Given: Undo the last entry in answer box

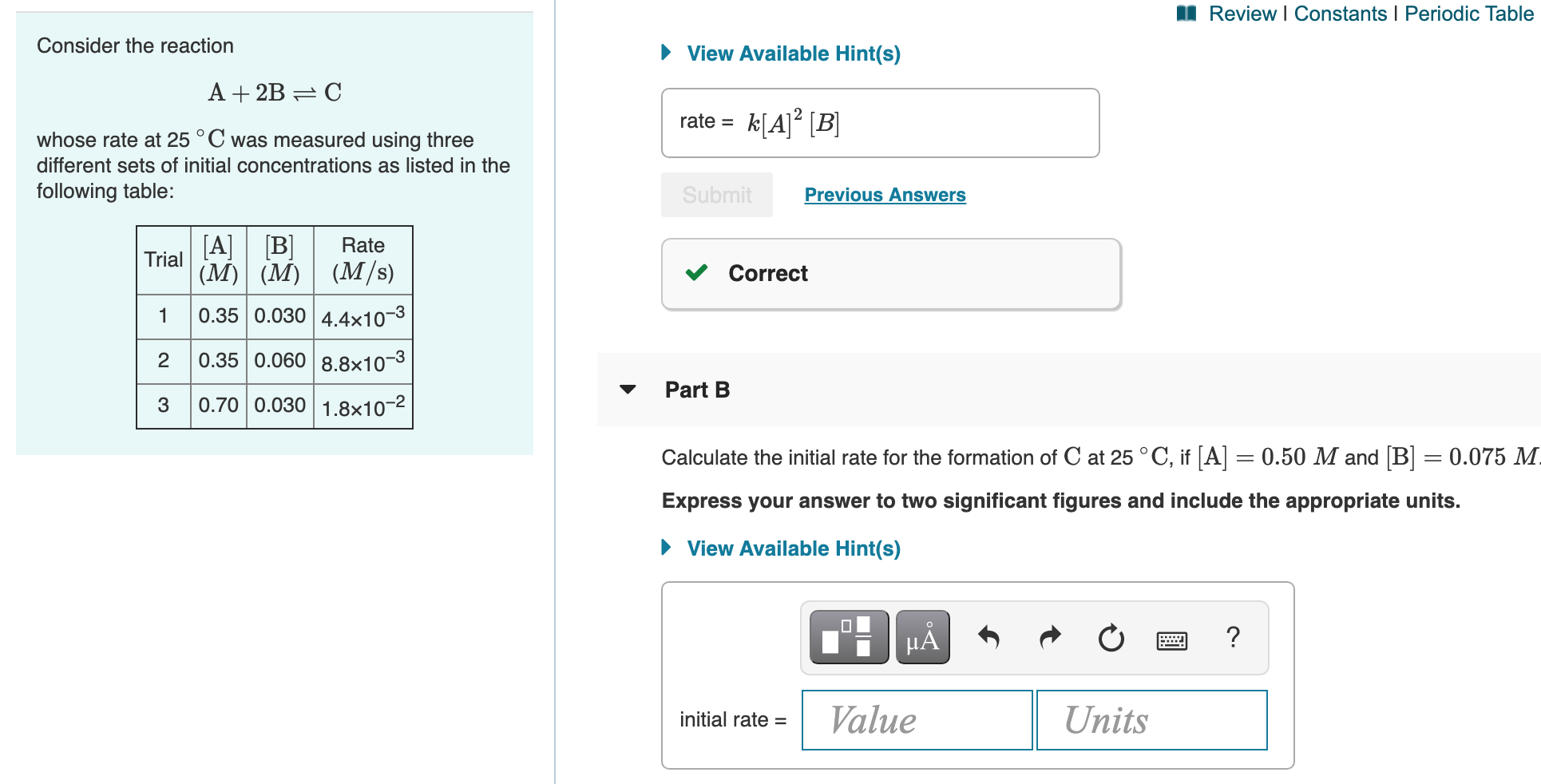Looking at the screenshot, I should click(989, 637).
